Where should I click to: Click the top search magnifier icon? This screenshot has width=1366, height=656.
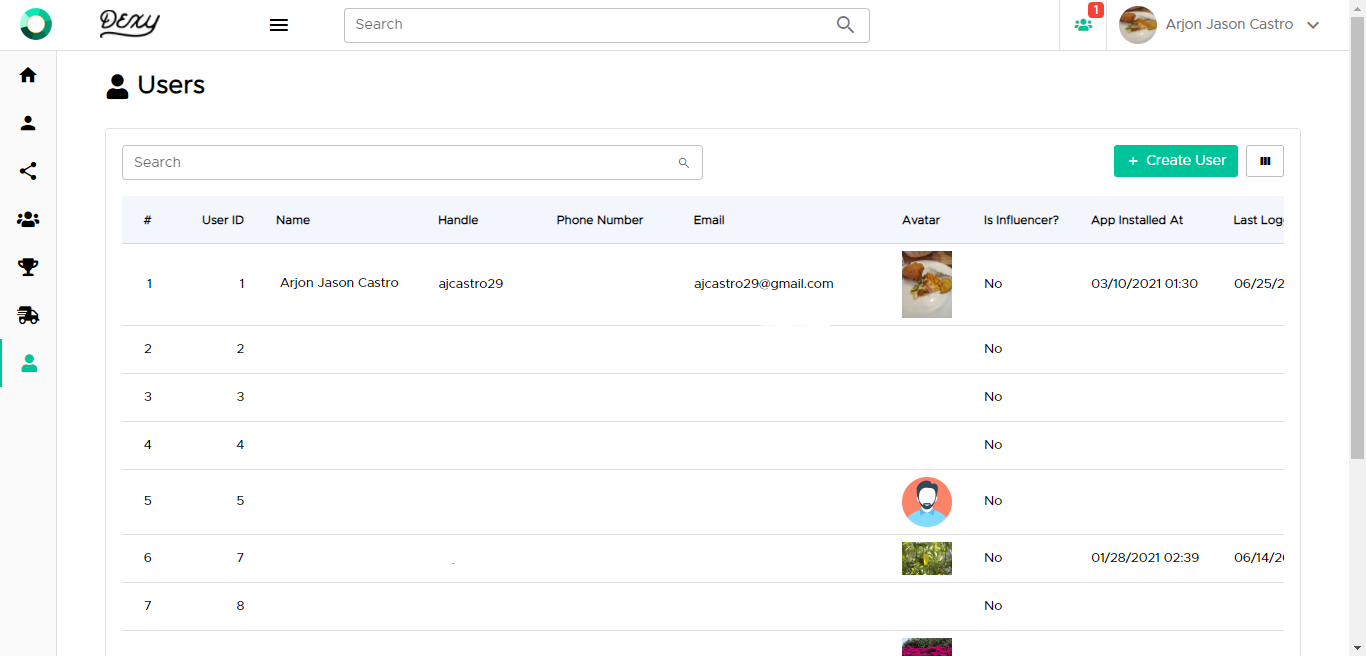click(x=845, y=25)
